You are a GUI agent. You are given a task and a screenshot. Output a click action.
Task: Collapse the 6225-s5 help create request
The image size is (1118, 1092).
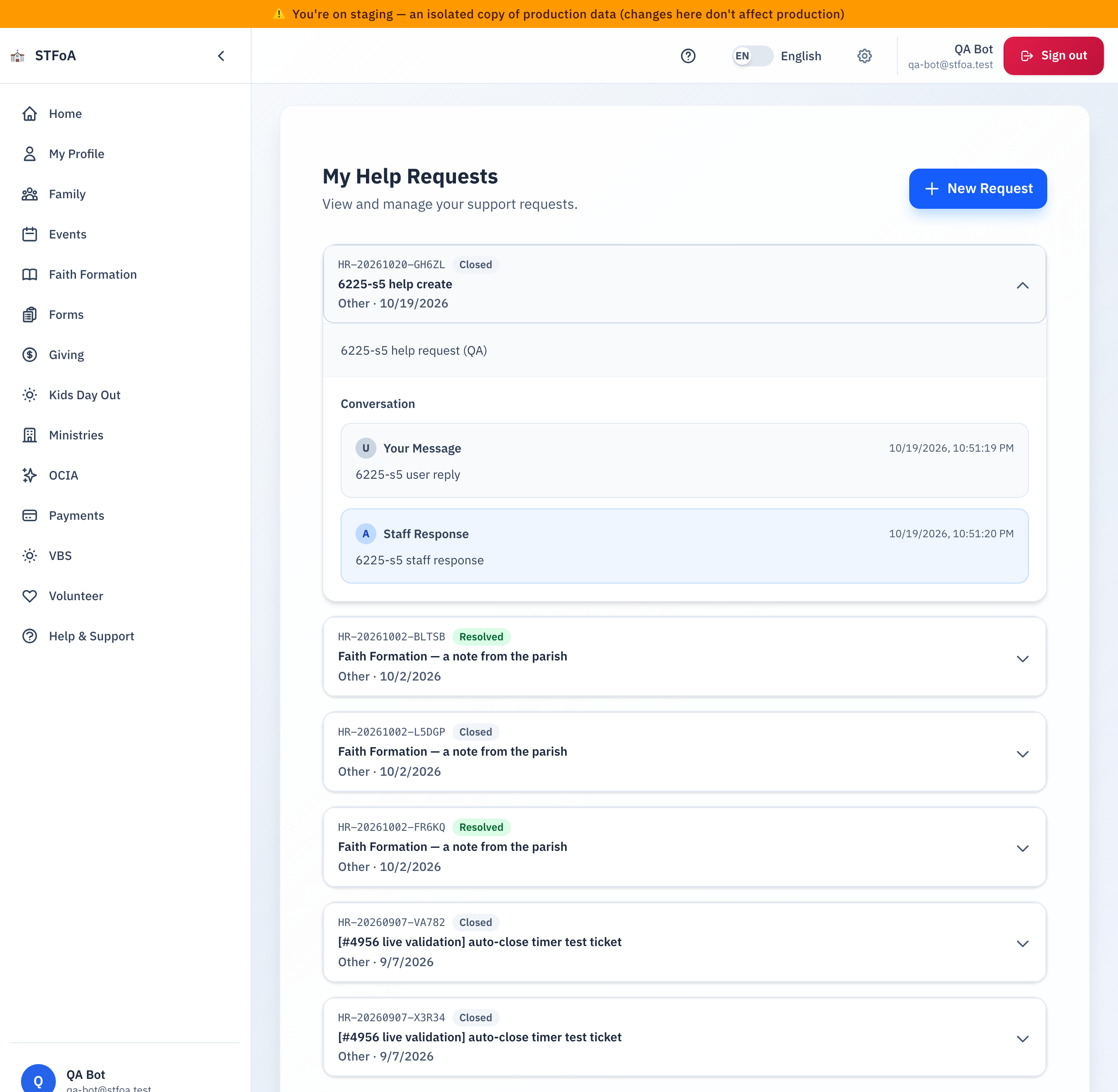(685, 284)
